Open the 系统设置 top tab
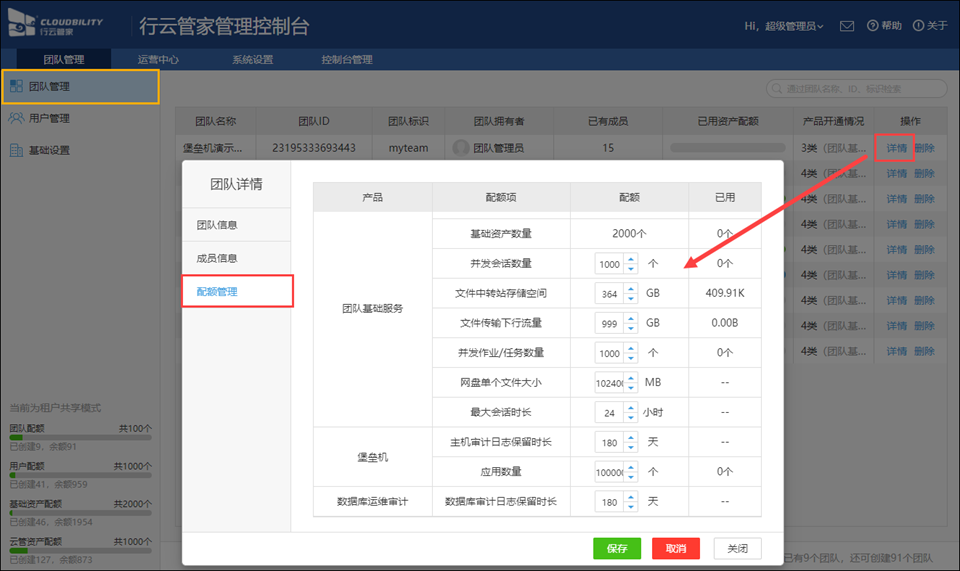 click(x=252, y=60)
